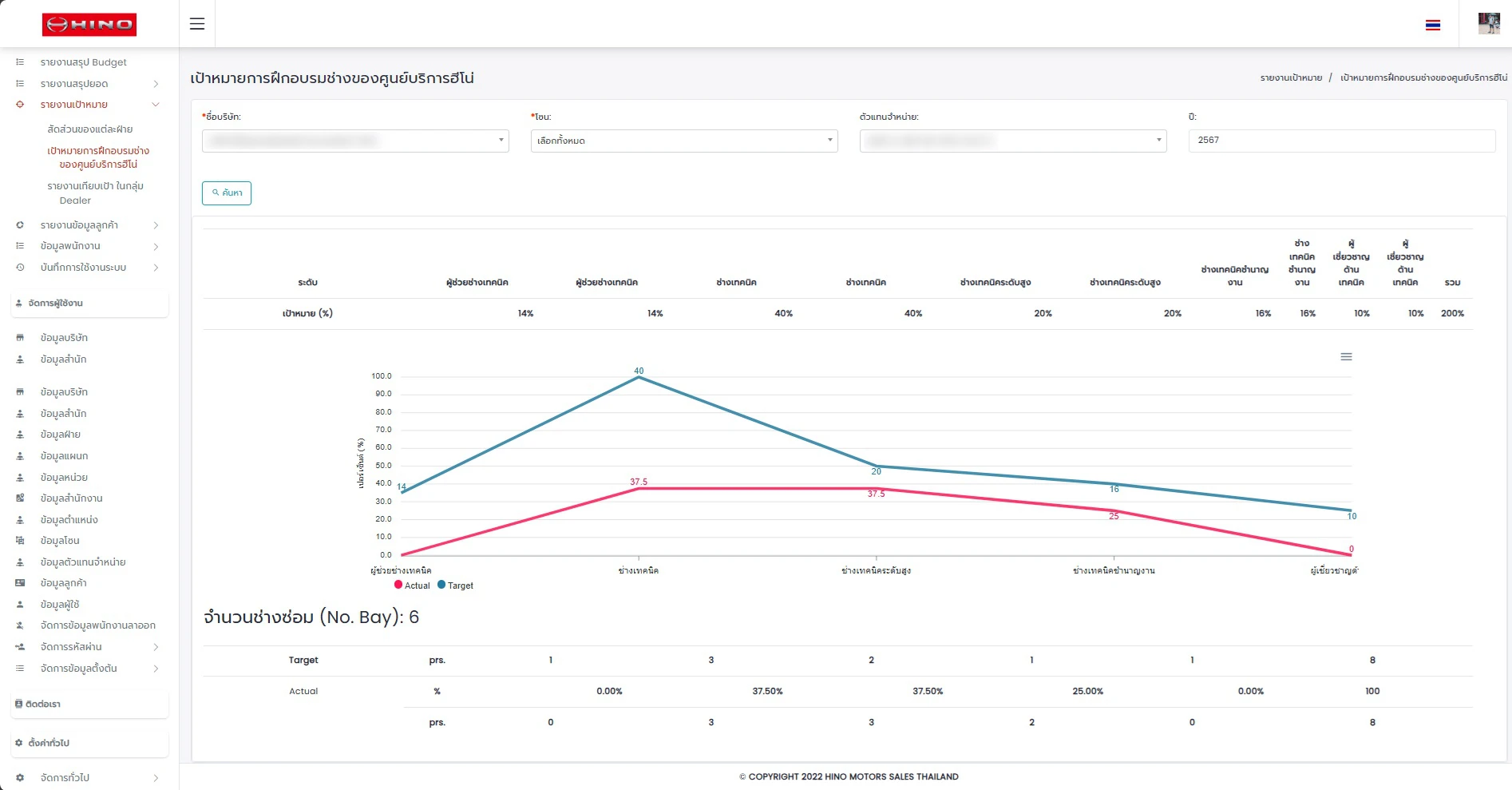Click the รายงานเป้าหมาย breadcrumb link
The width and height of the screenshot is (1512, 790).
pyautogui.click(x=1291, y=78)
